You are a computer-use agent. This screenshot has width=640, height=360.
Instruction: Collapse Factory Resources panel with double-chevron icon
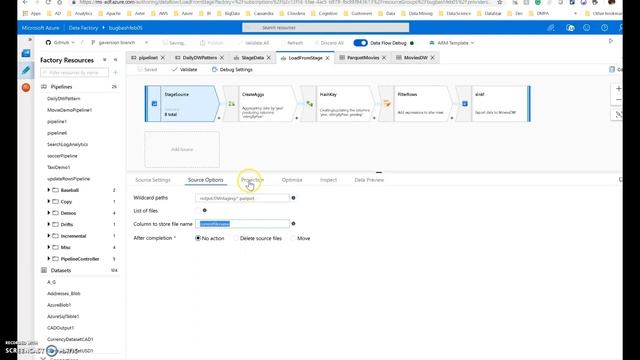[x=116, y=60]
